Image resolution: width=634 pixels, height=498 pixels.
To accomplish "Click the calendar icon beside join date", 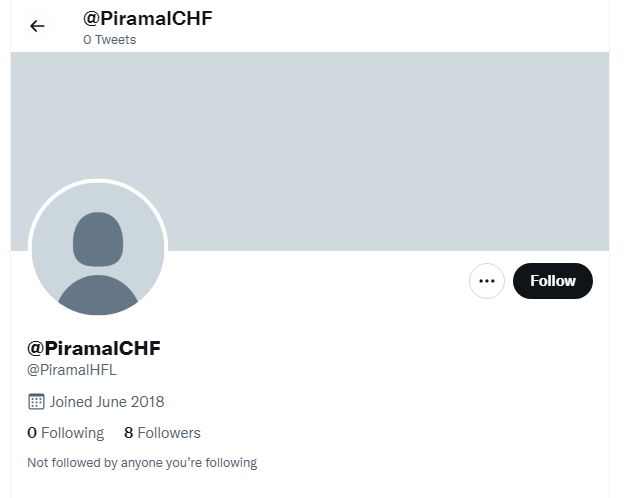I will (36, 402).
